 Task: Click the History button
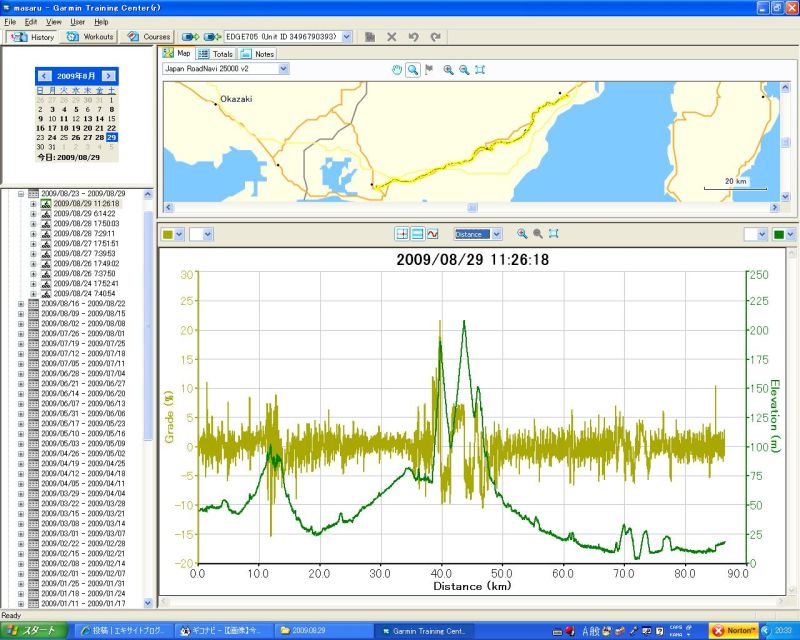coord(33,37)
